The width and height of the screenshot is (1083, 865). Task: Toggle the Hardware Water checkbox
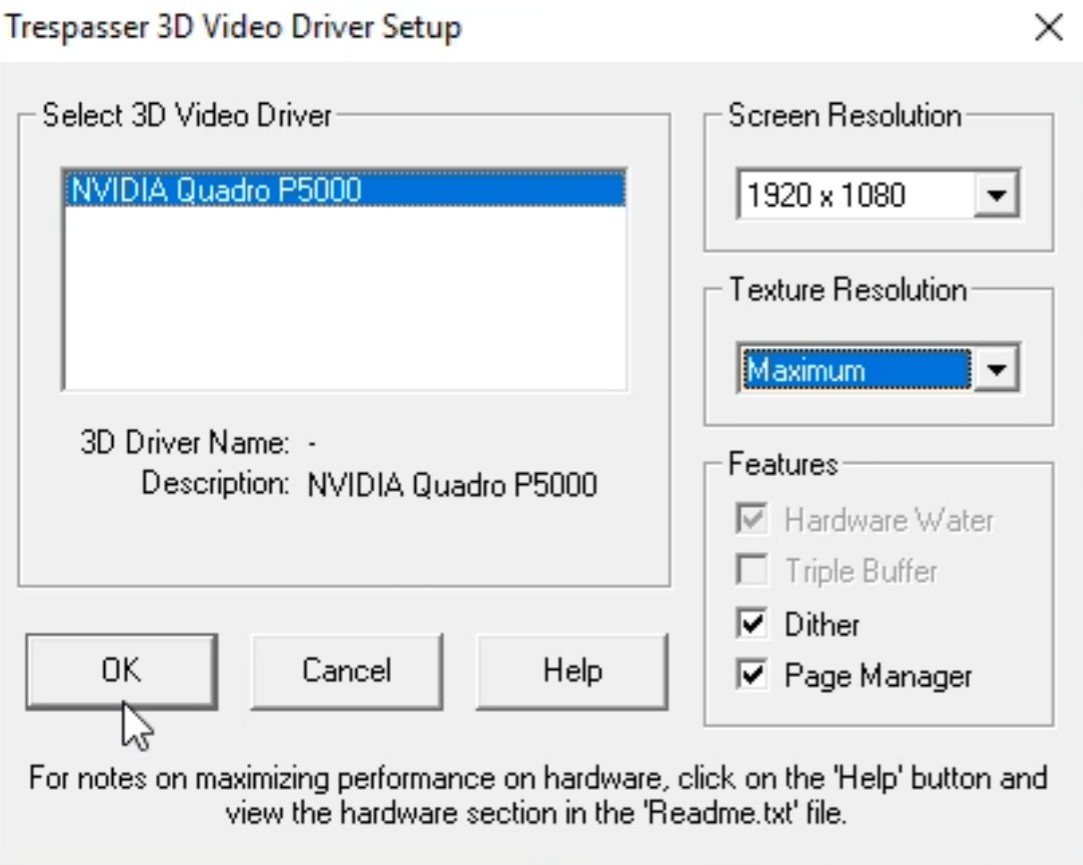[752, 520]
